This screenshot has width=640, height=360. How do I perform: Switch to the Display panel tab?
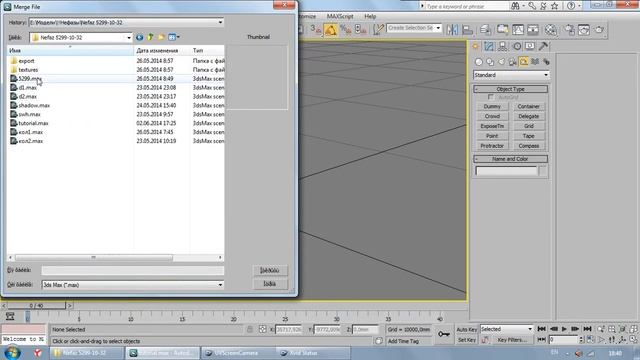(x=530, y=47)
